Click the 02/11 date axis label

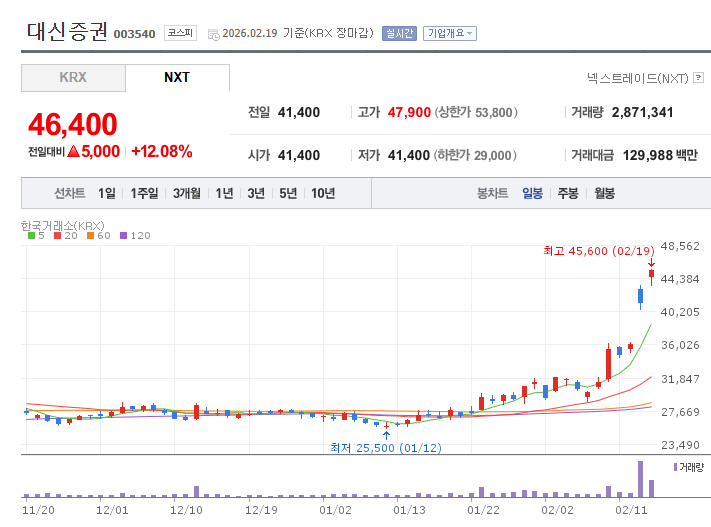coord(631,510)
